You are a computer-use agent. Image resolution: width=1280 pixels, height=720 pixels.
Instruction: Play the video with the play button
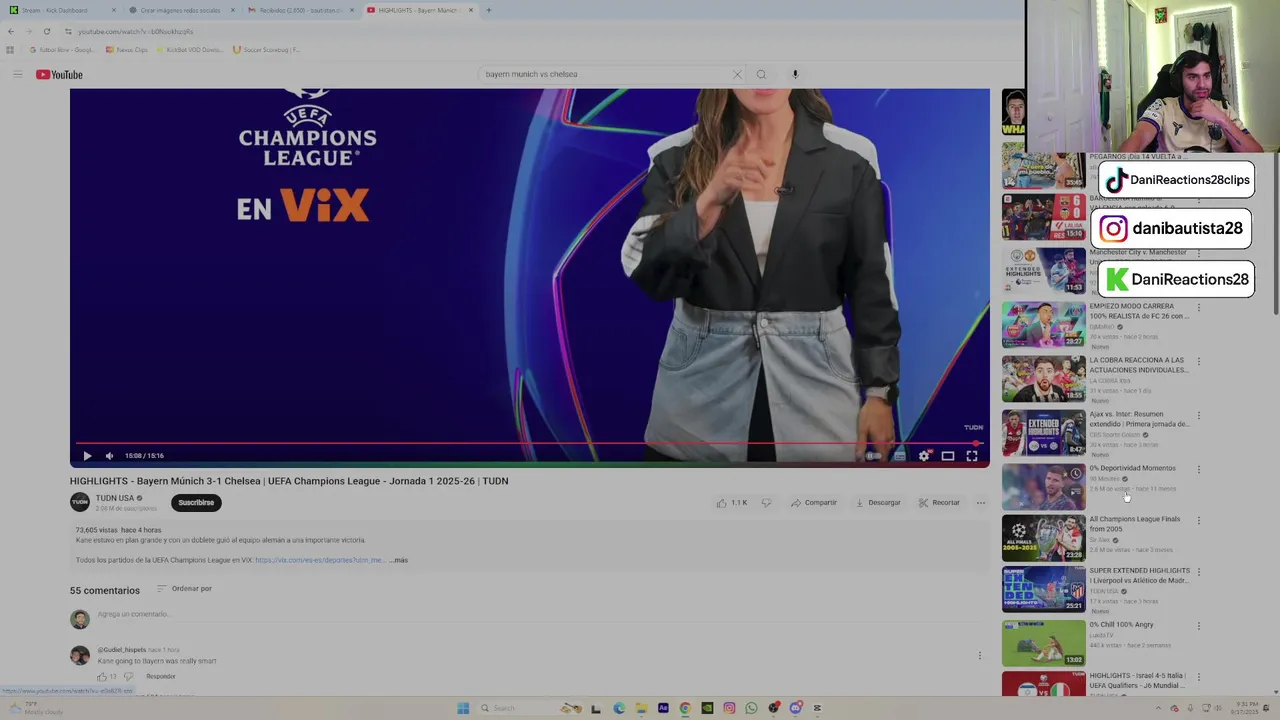click(87, 456)
